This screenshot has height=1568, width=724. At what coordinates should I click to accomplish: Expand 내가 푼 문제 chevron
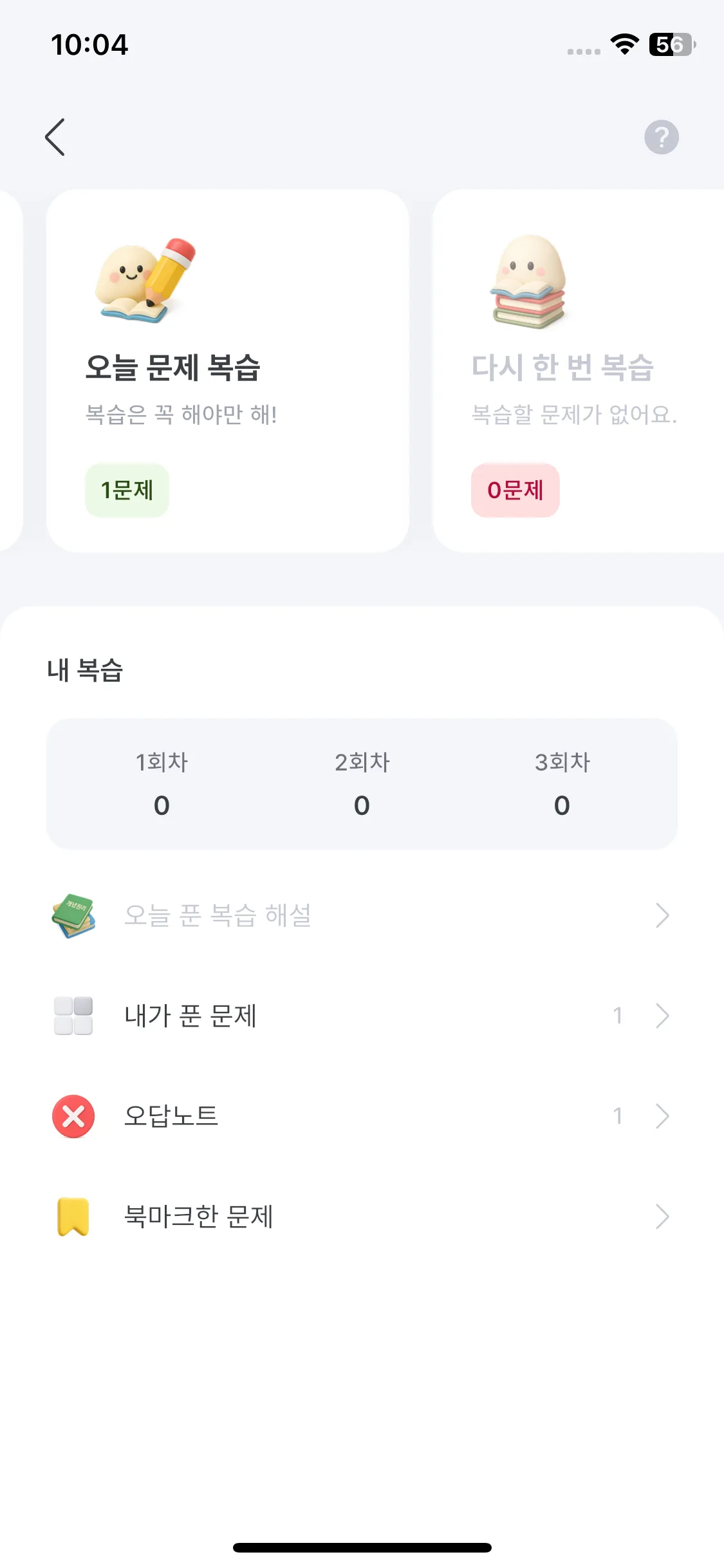(662, 1016)
